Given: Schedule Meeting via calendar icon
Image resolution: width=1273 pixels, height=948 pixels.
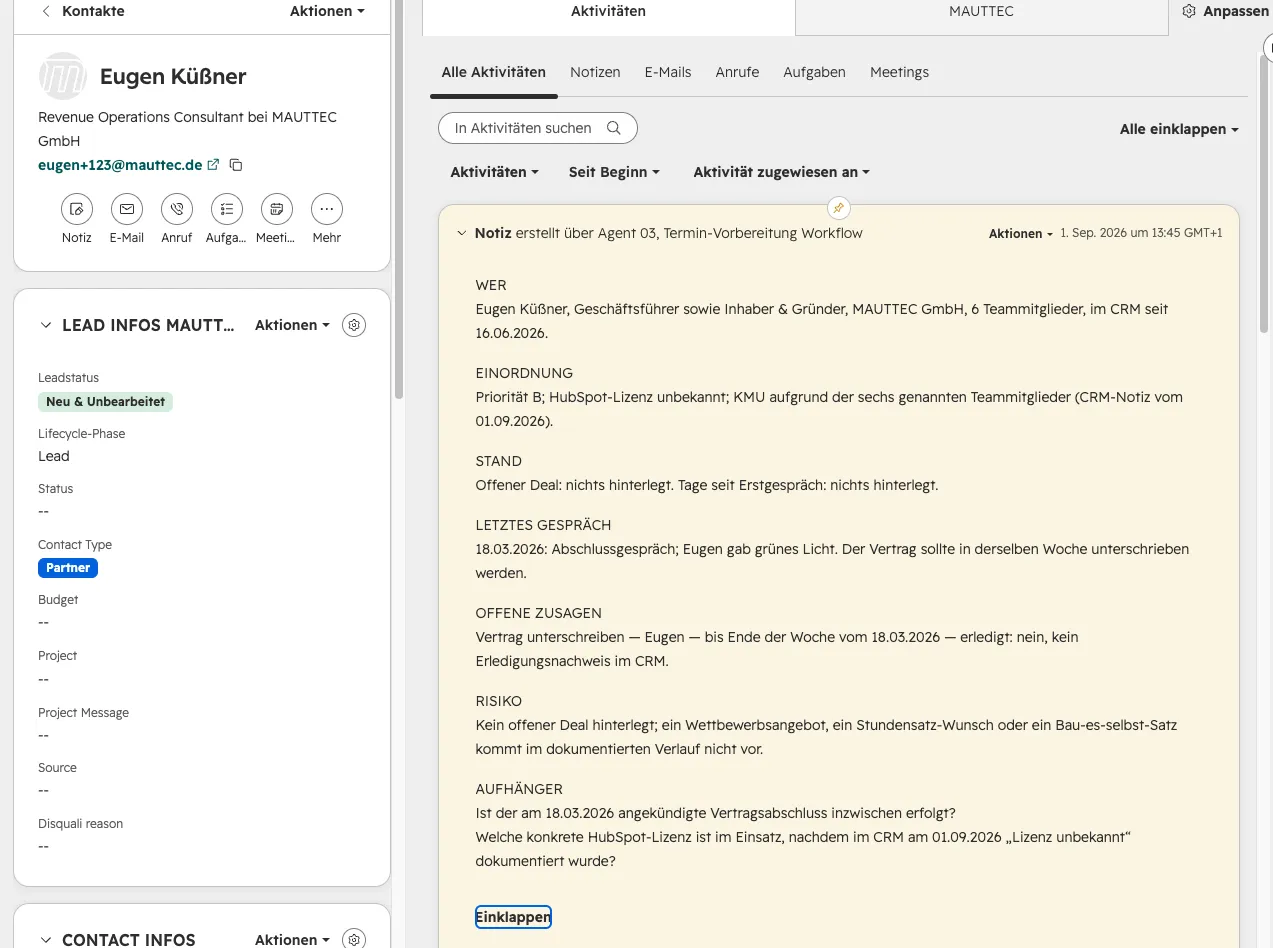Looking at the screenshot, I should point(277,209).
